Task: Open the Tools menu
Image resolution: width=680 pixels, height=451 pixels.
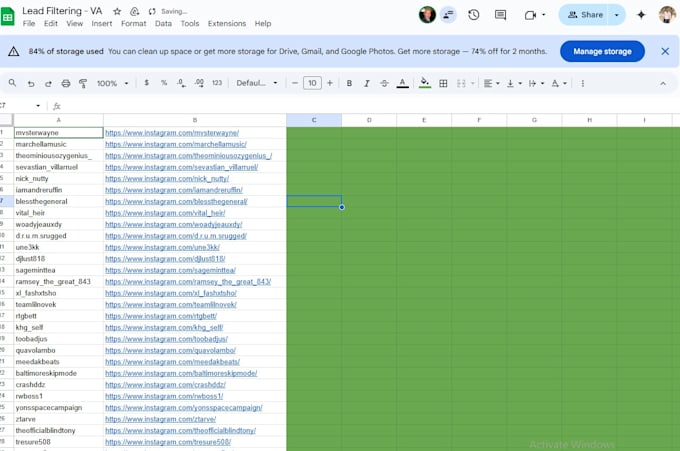Action: [x=190, y=23]
